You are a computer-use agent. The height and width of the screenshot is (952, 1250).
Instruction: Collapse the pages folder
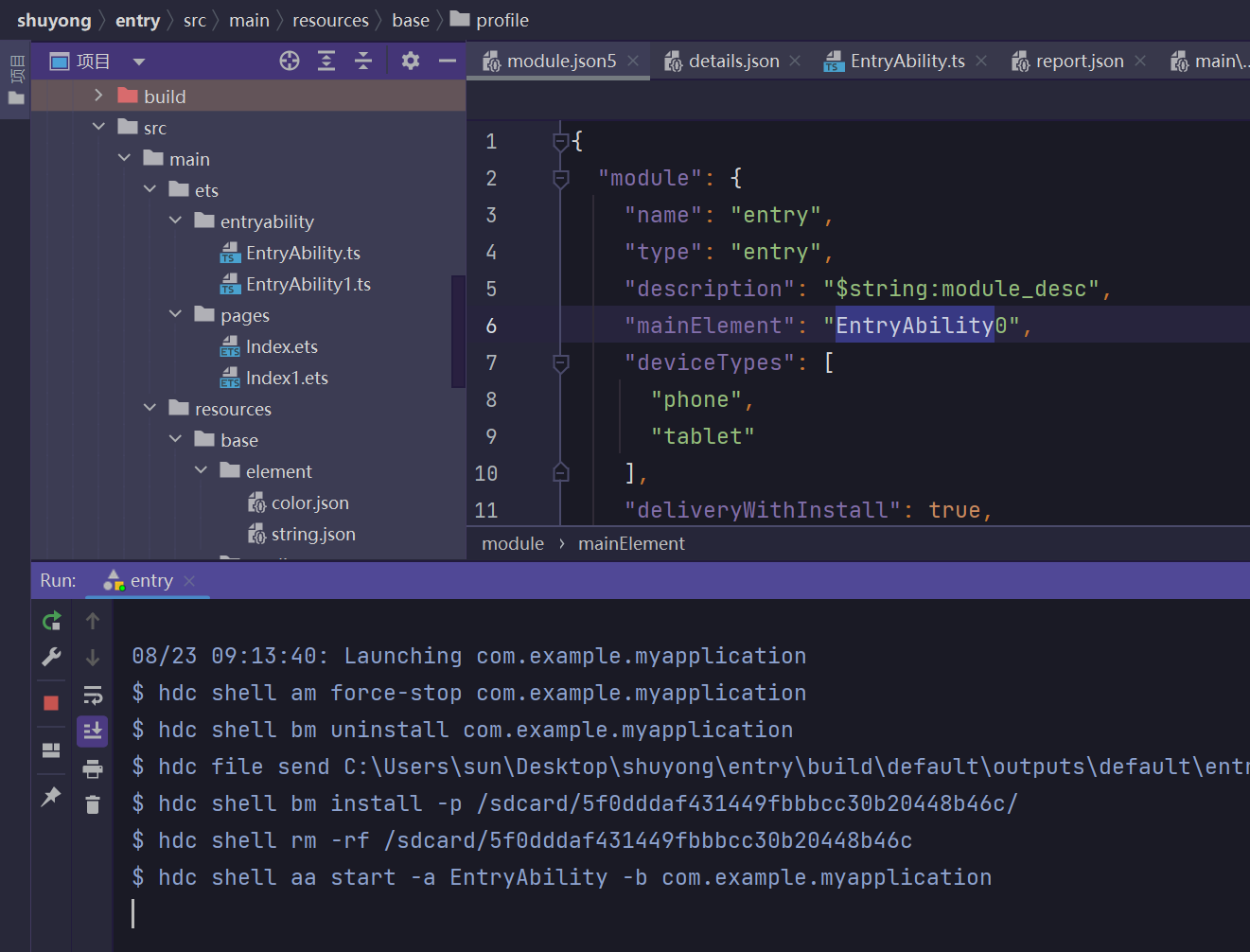(x=175, y=314)
